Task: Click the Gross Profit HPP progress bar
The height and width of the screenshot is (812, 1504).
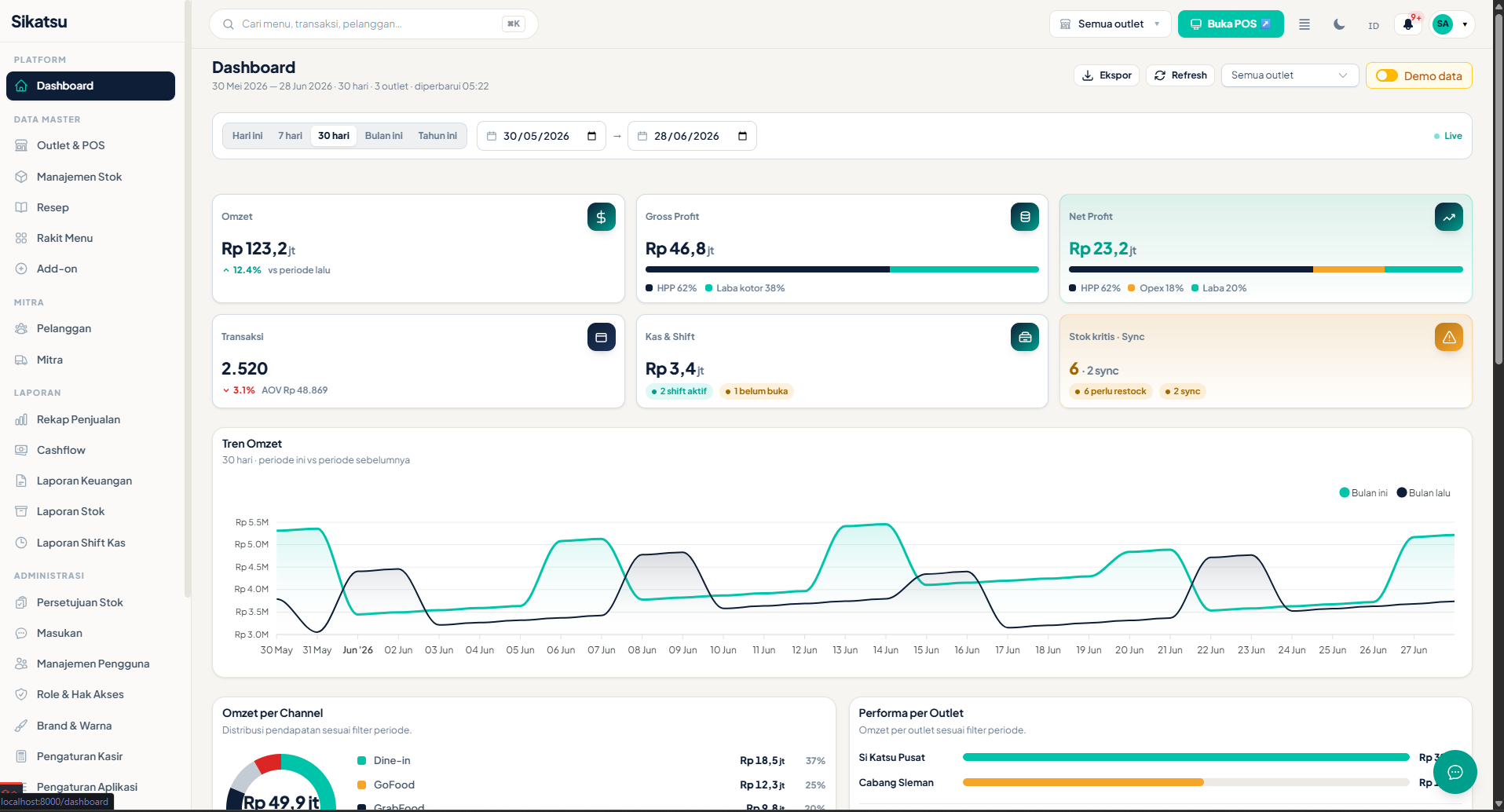Action: [842, 269]
